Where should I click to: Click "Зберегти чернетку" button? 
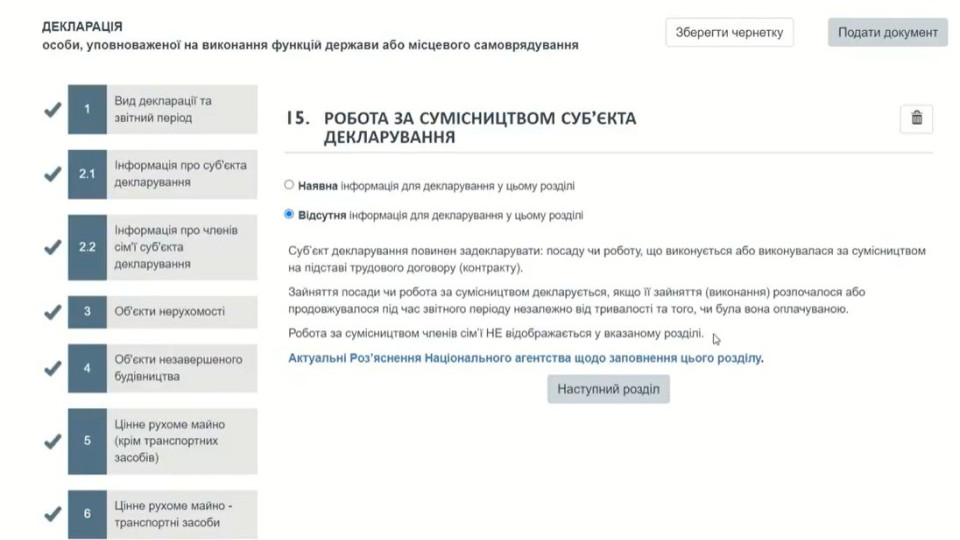point(730,32)
